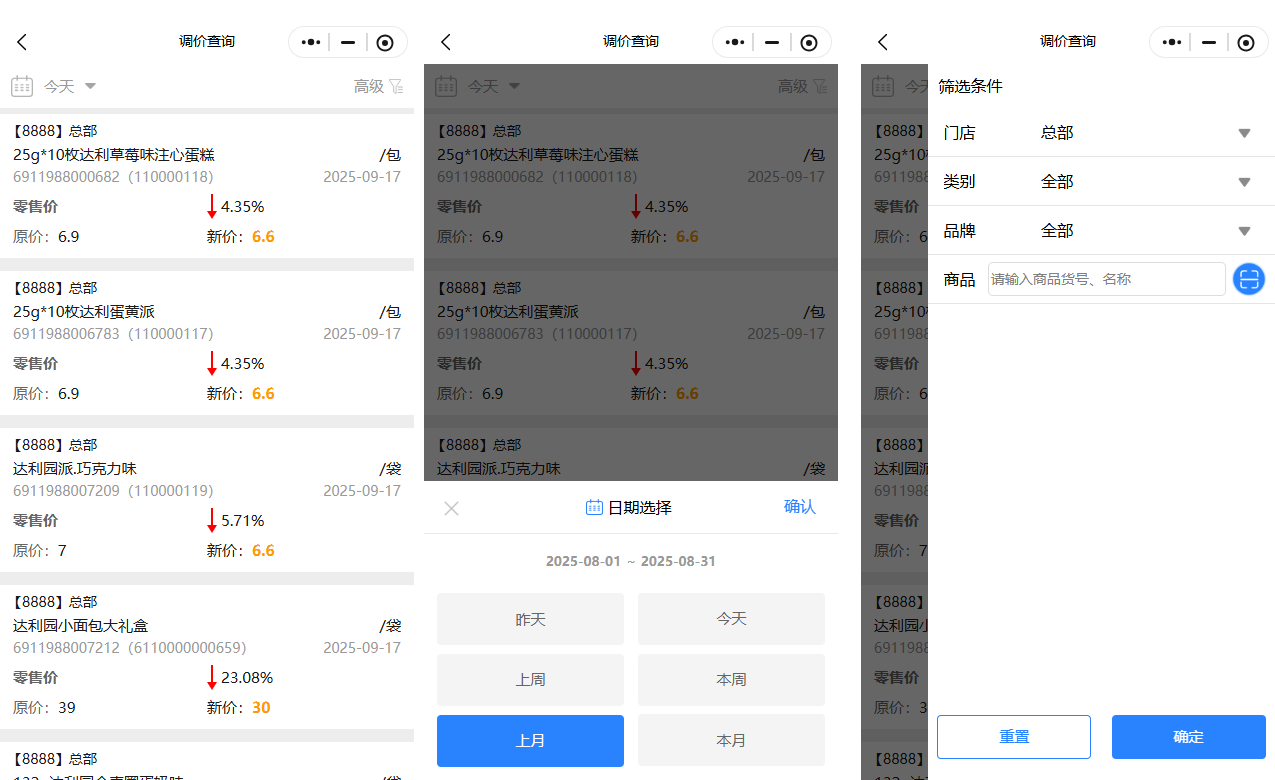Viewport: 1275px width, 780px height.
Task: Click the blue 确定 button
Action: tap(1188, 737)
